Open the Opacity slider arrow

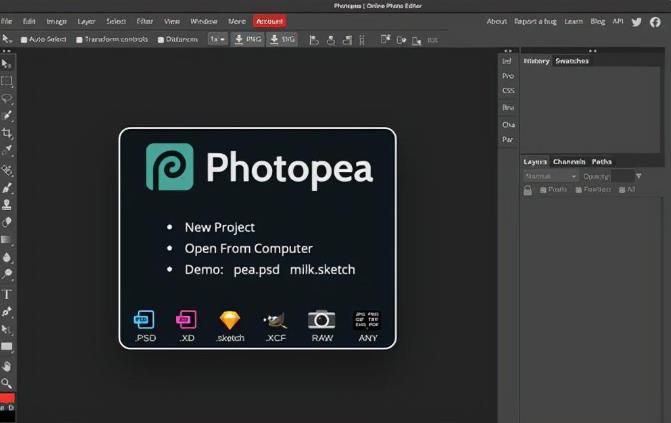638,176
